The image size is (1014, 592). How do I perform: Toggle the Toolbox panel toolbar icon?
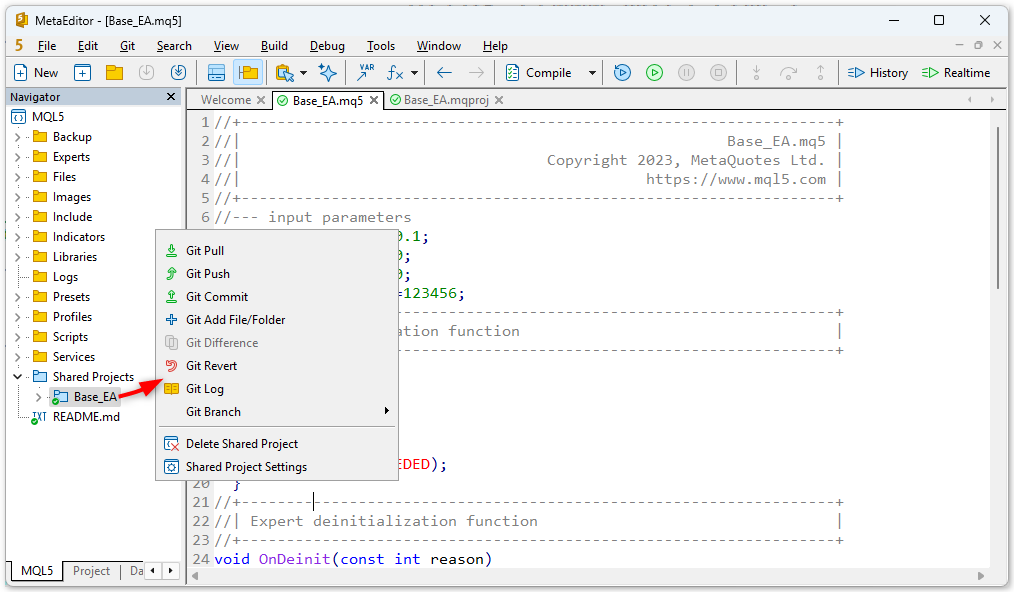point(216,73)
